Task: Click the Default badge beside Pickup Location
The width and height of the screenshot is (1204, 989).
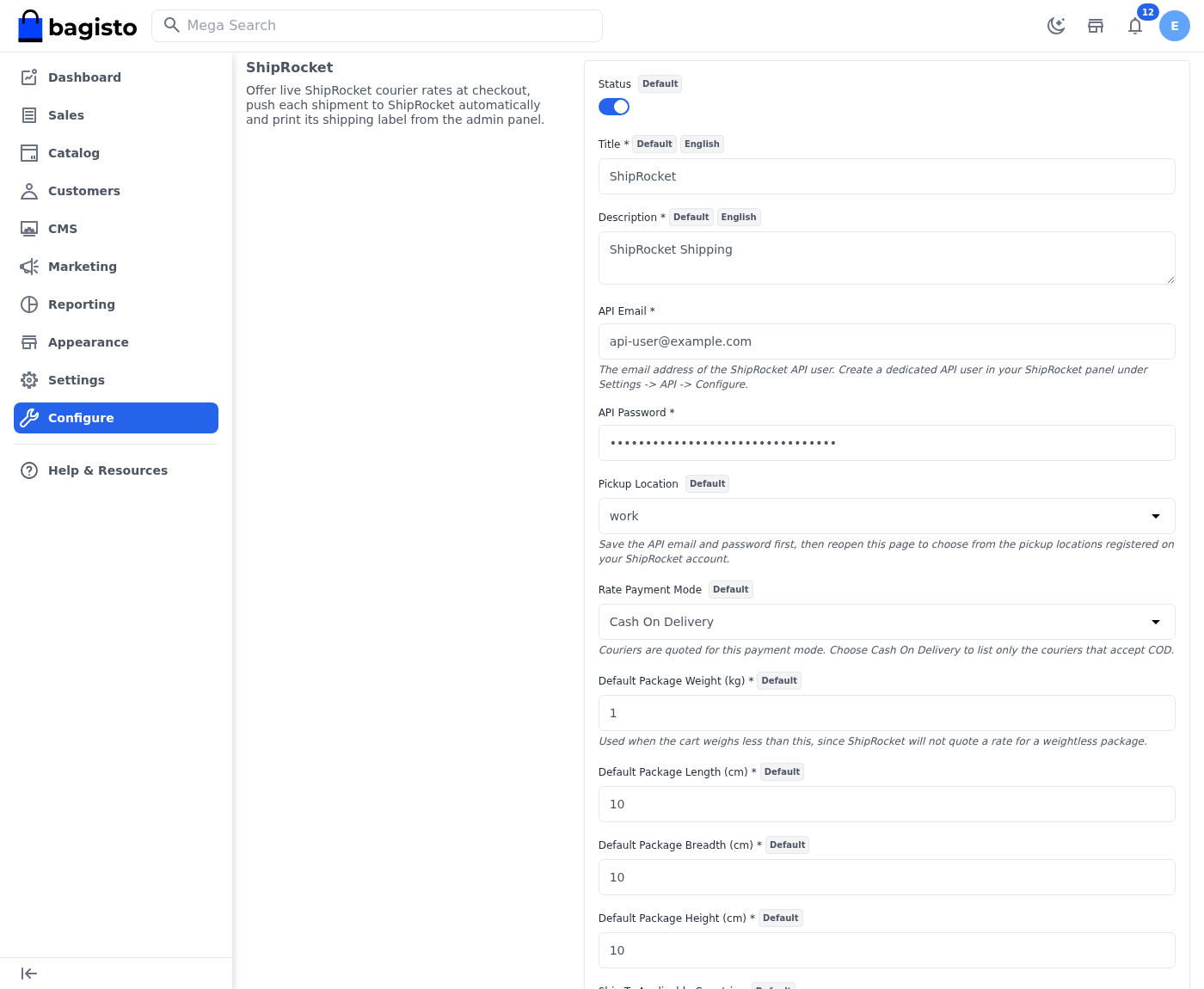Action: [x=707, y=483]
